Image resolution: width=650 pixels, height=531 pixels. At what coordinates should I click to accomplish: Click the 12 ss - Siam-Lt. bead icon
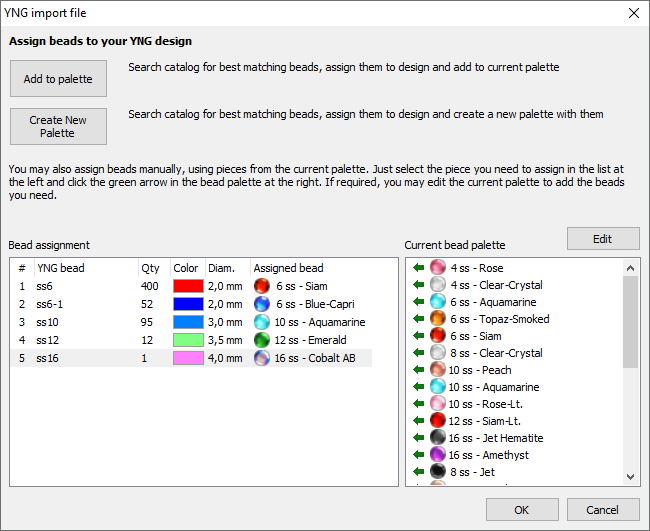[x=437, y=421]
